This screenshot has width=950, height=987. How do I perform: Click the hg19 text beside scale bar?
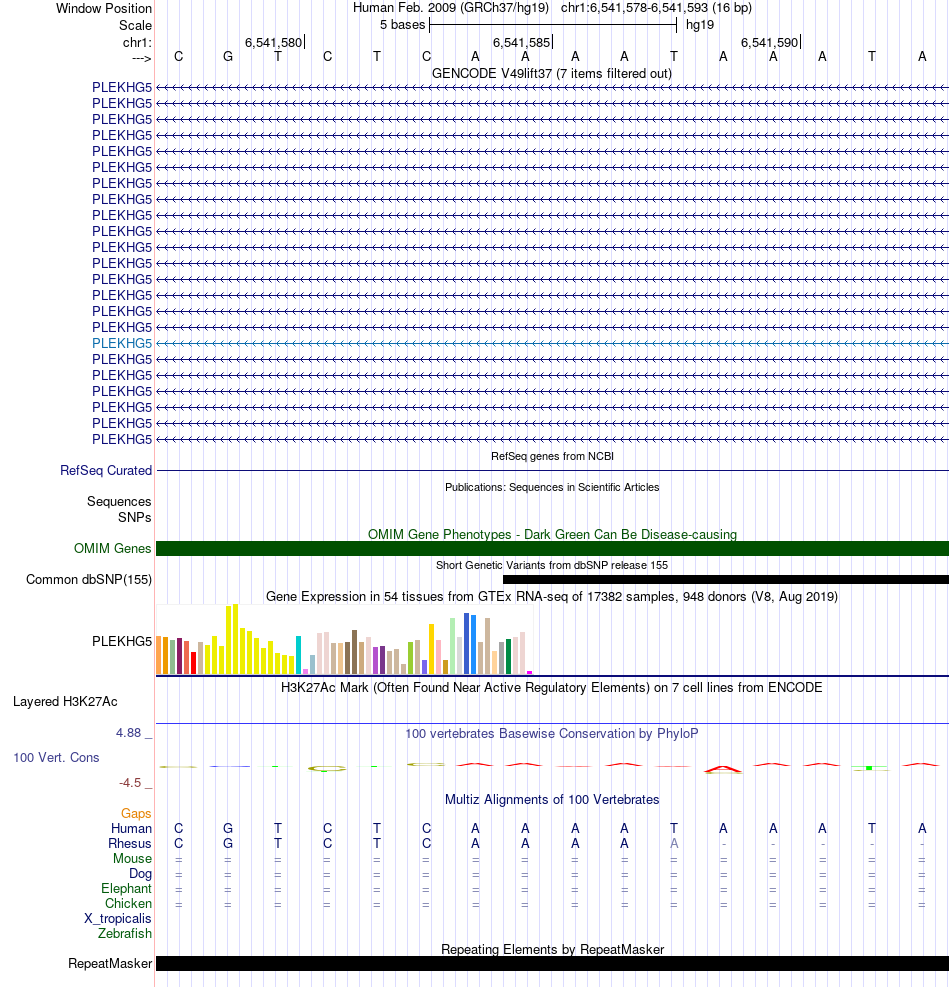(700, 25)
